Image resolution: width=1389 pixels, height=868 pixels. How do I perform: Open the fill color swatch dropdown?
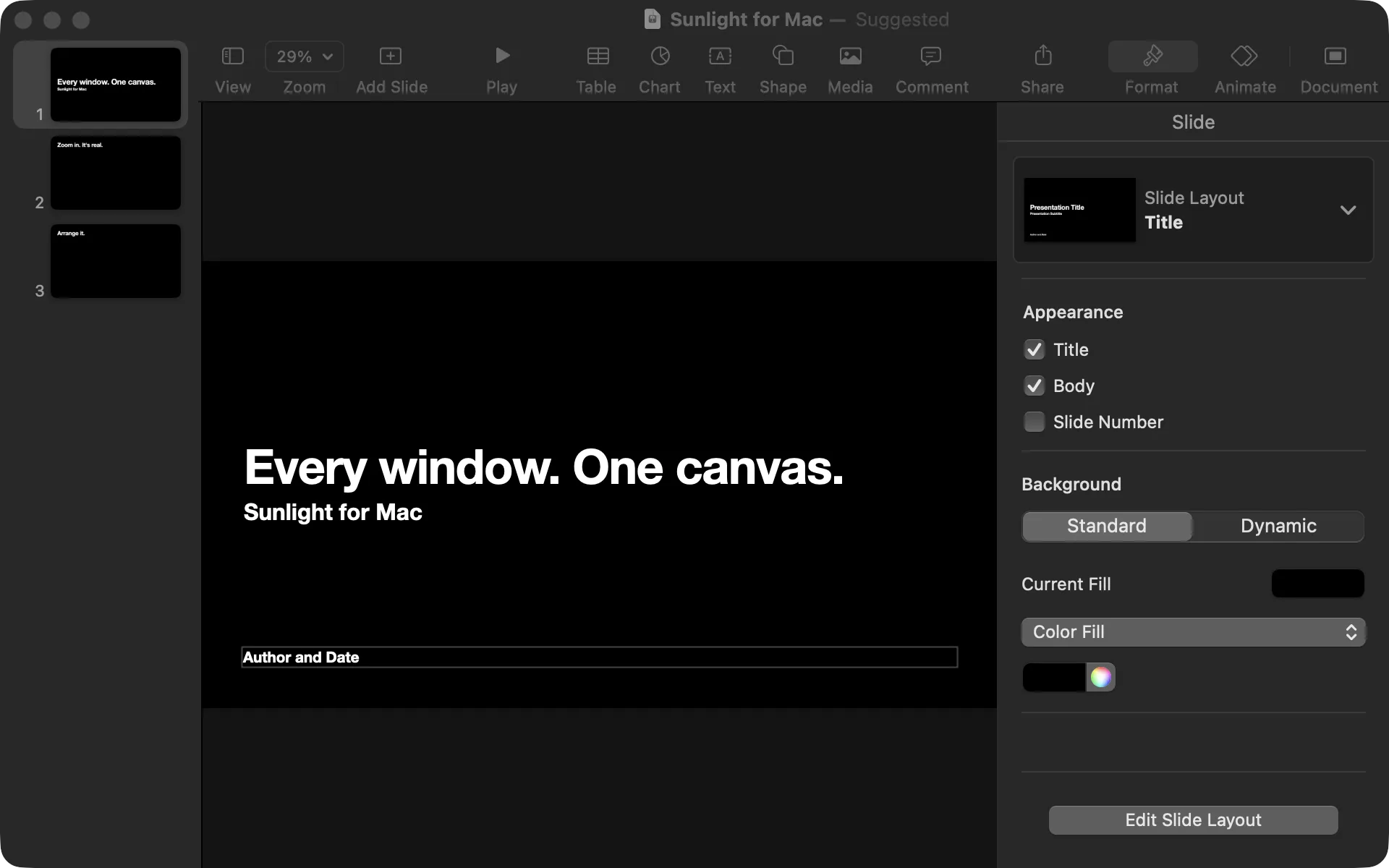tap(1054, 677)
